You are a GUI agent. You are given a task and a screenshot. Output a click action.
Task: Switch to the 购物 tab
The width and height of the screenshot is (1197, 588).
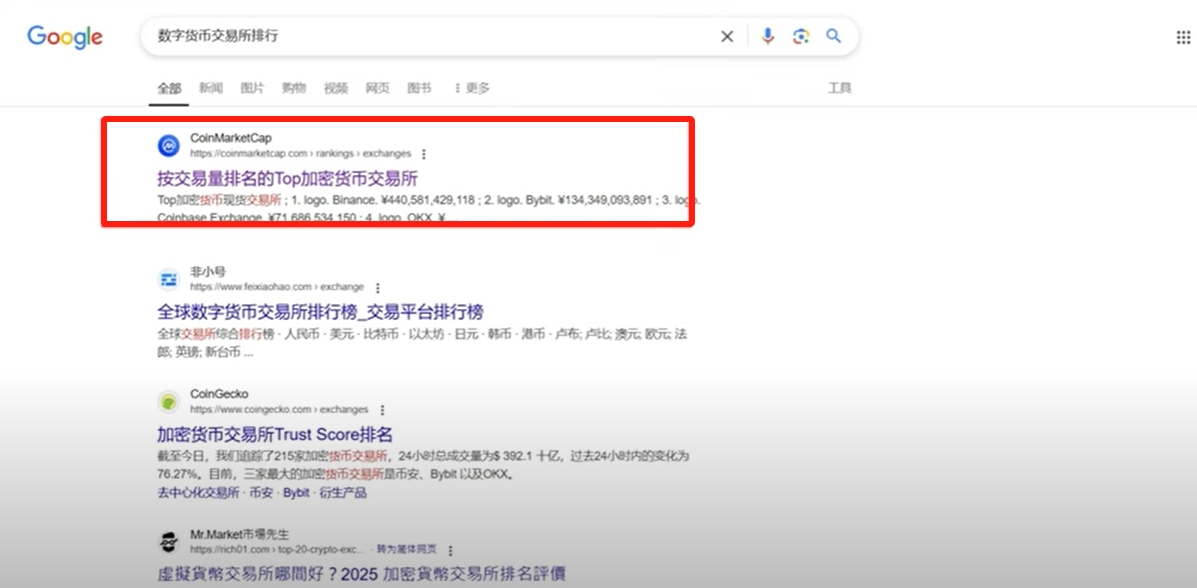click(293, 89)
